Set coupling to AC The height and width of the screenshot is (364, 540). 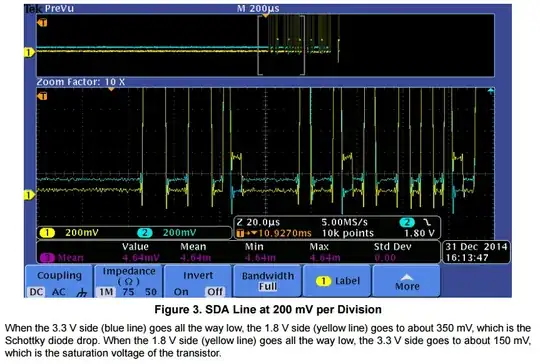pyautogui.click(x=59, y=292)
